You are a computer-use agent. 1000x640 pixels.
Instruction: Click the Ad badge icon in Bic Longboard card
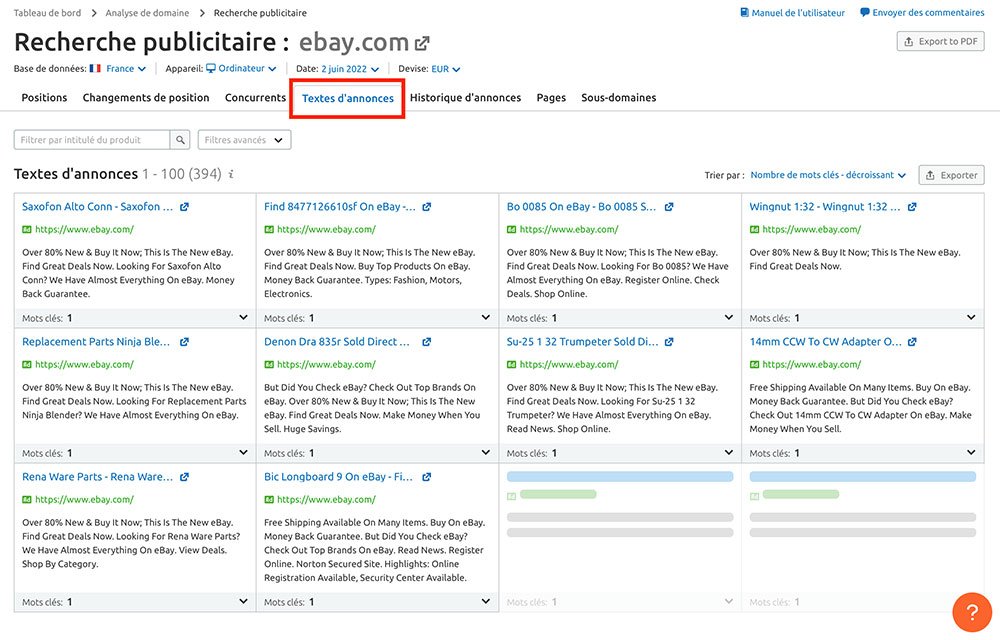coord(269,500)
